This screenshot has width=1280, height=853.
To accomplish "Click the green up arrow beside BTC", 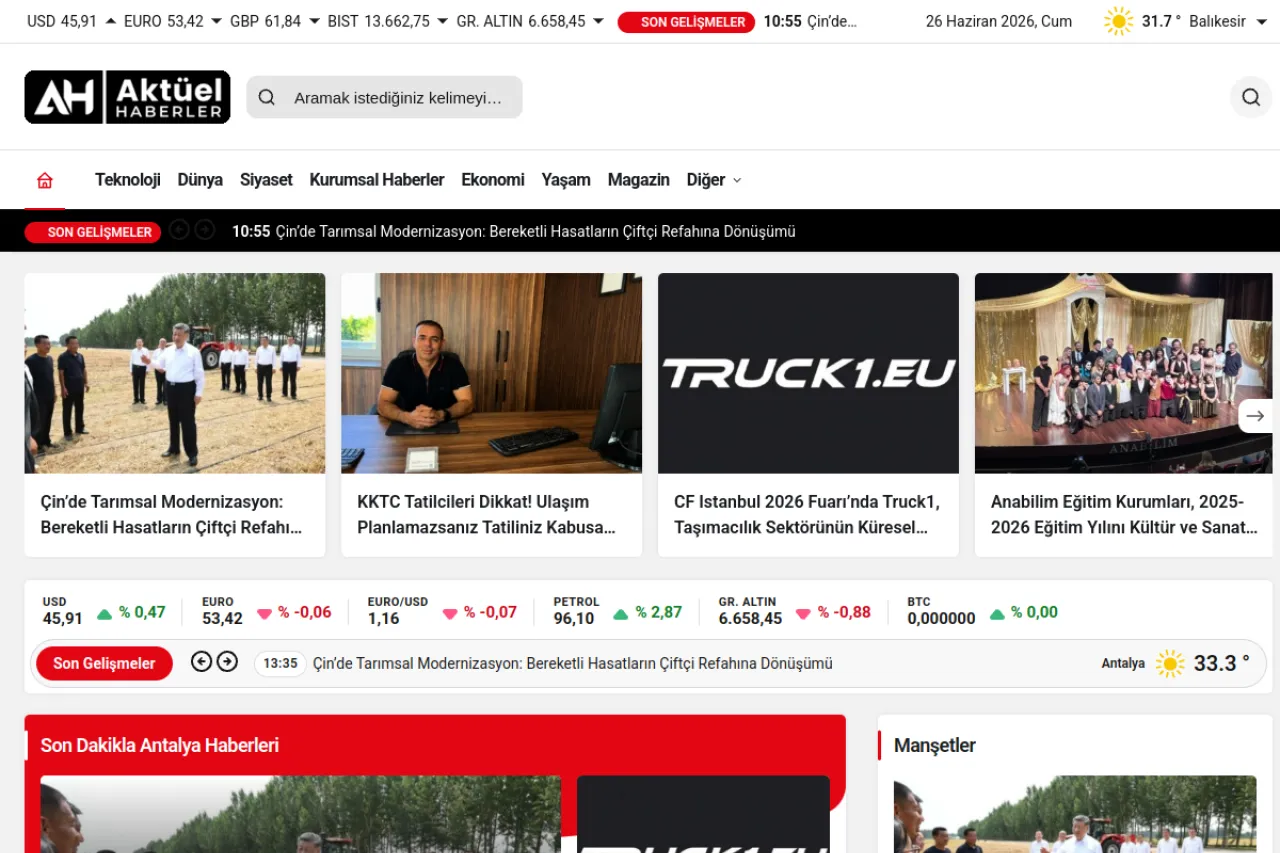I will 996,613.
